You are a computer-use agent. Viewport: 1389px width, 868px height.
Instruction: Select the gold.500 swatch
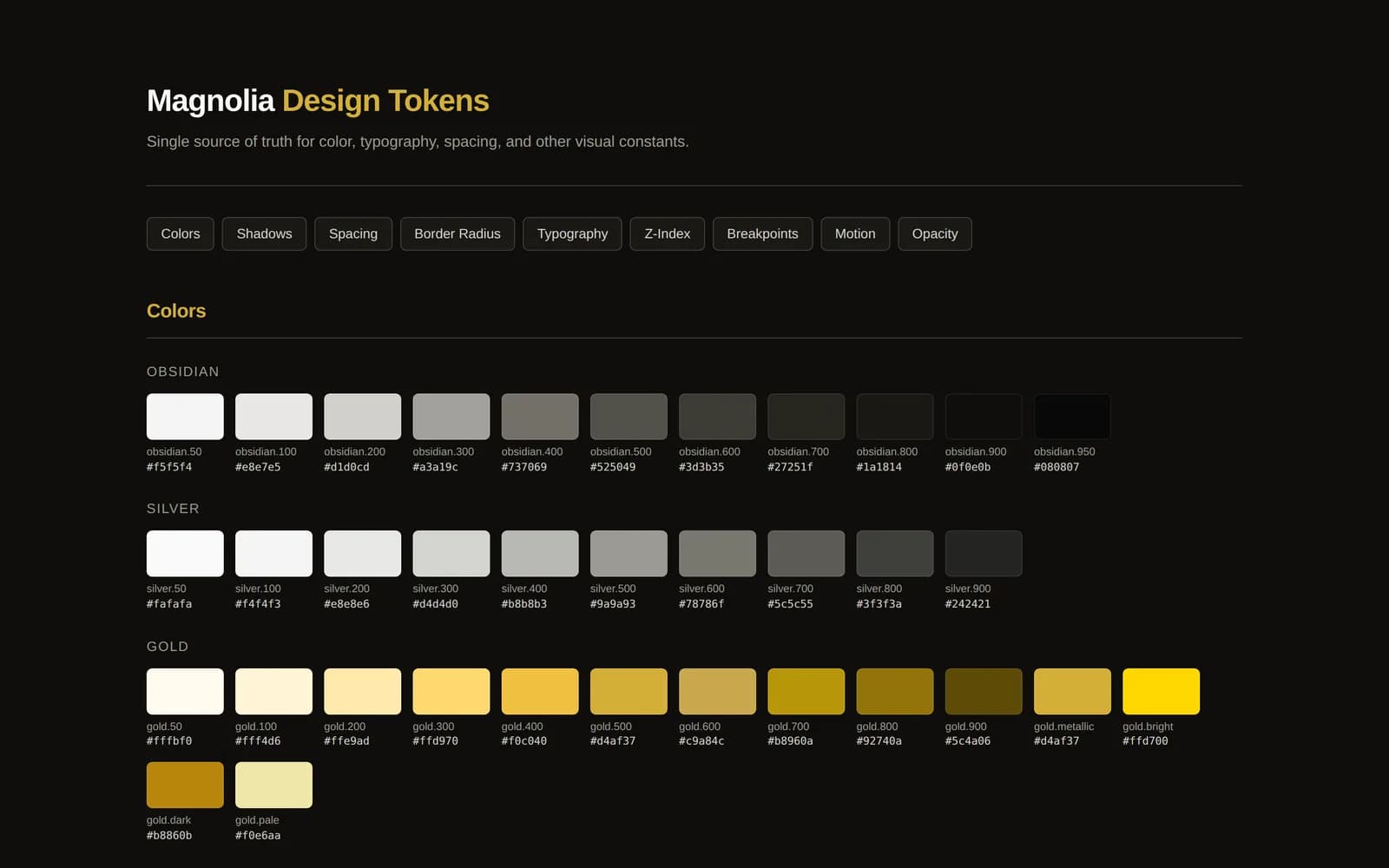coord(629,692)
